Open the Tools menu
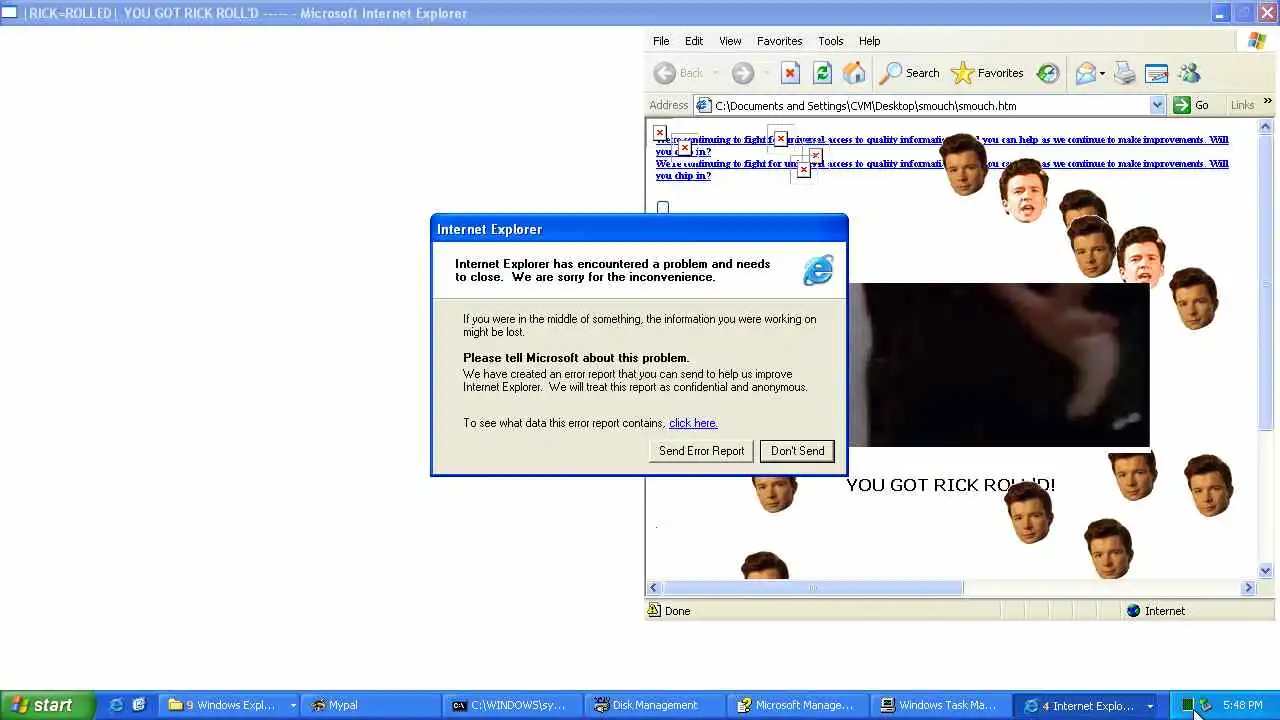The image size is (1280, 720). point(831,41)
